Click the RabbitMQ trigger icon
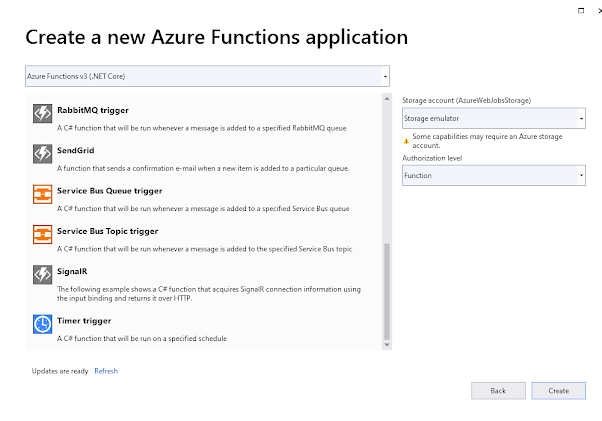602x421 pixels. point(42,113)
